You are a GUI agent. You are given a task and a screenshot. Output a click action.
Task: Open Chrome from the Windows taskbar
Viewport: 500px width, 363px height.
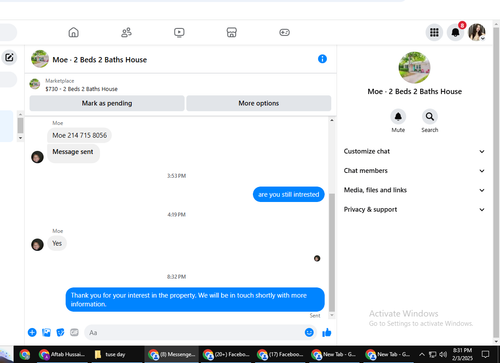[24, 354]
